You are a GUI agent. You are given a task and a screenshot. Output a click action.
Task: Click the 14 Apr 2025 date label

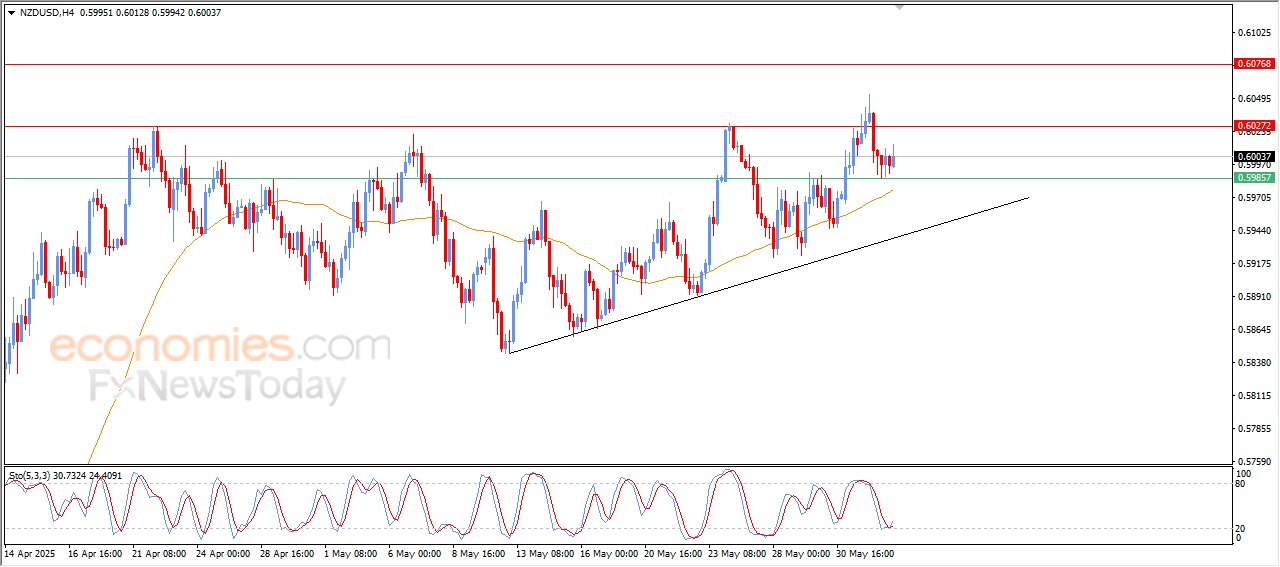tap(28, 552)
